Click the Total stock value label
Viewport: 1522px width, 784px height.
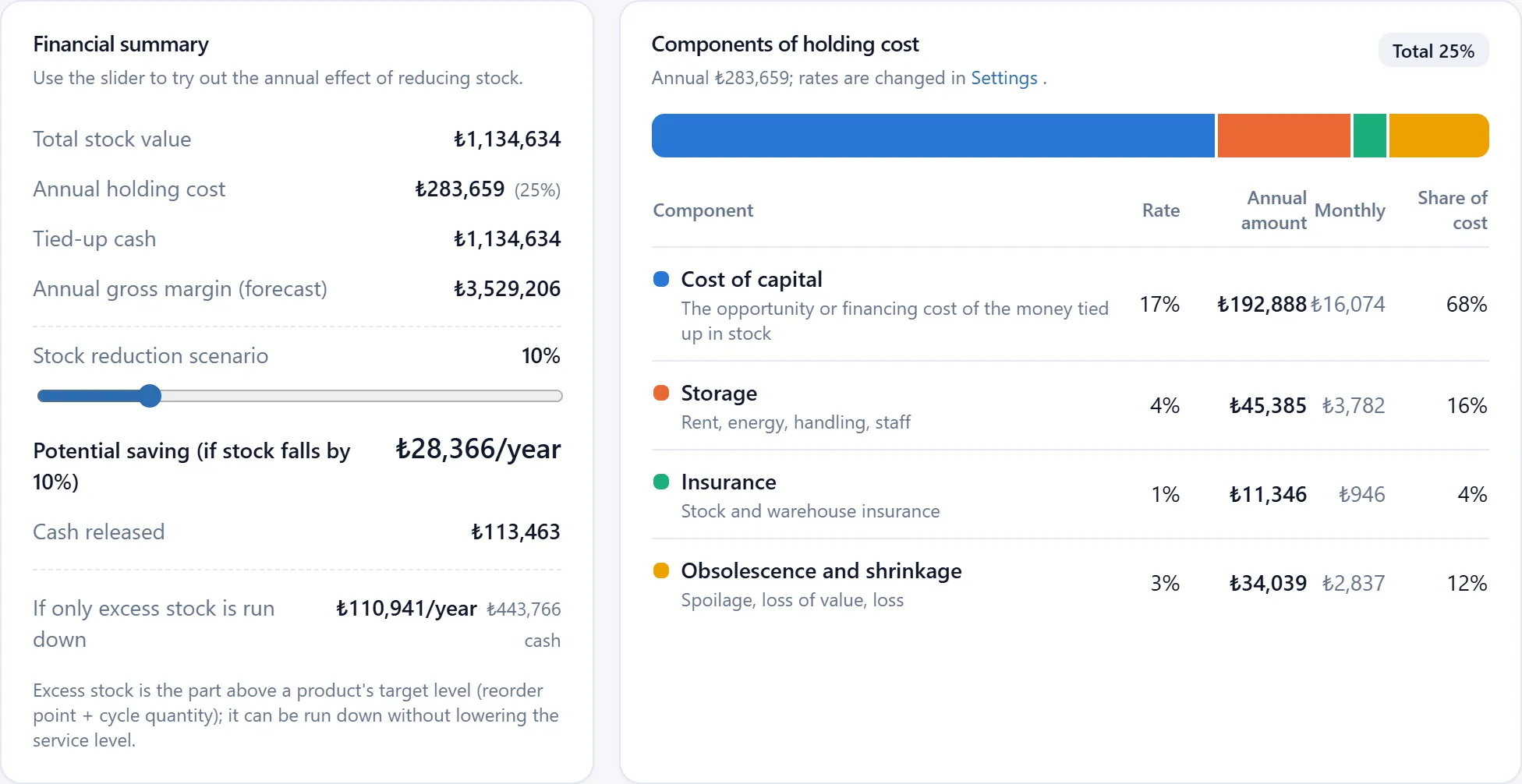pyautogui.click(x=111, y=139)
